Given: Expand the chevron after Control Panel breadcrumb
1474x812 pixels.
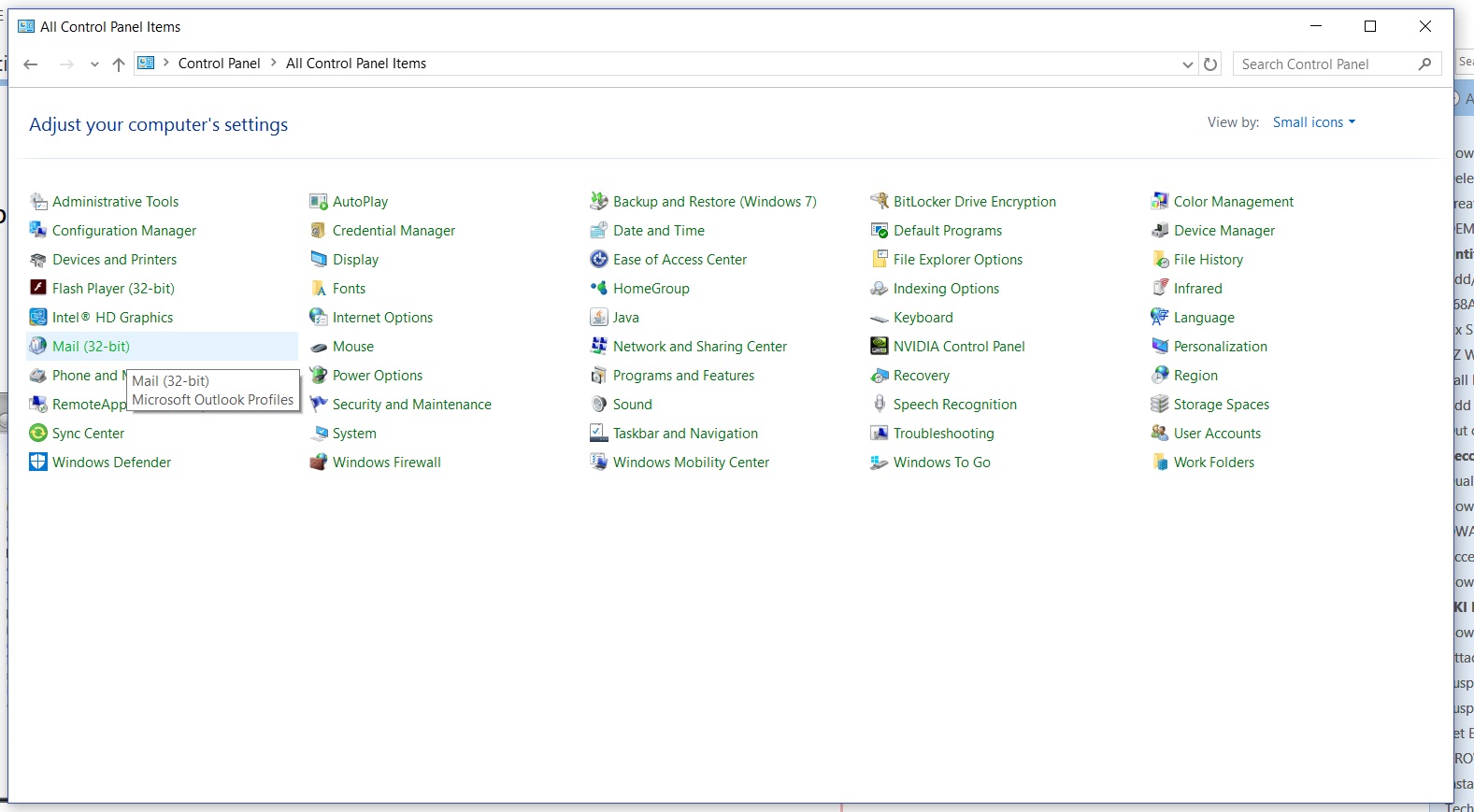Looking at the screenshot, I should coord(274,63).
